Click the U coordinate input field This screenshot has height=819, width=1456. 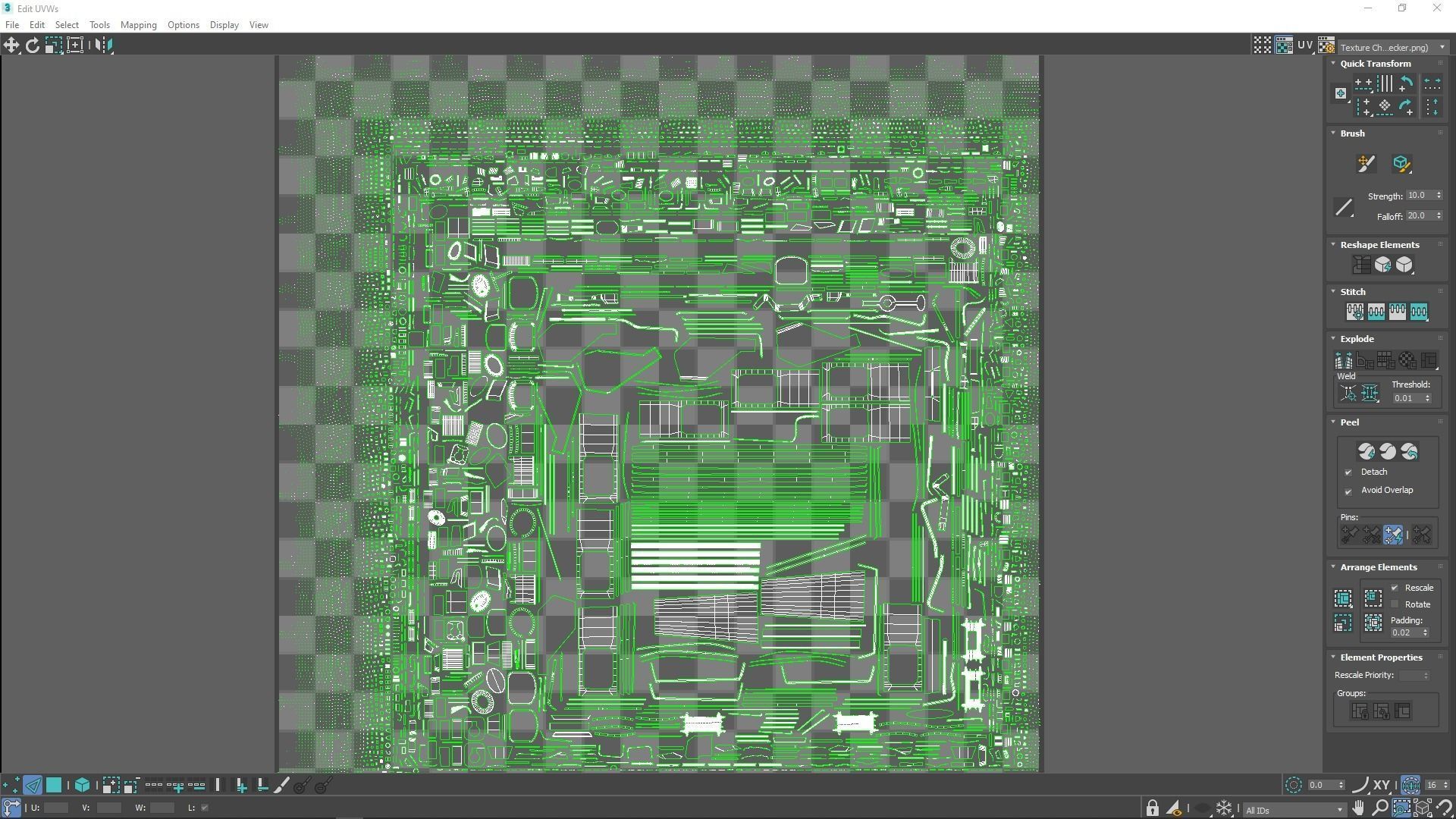click(56, 808)
